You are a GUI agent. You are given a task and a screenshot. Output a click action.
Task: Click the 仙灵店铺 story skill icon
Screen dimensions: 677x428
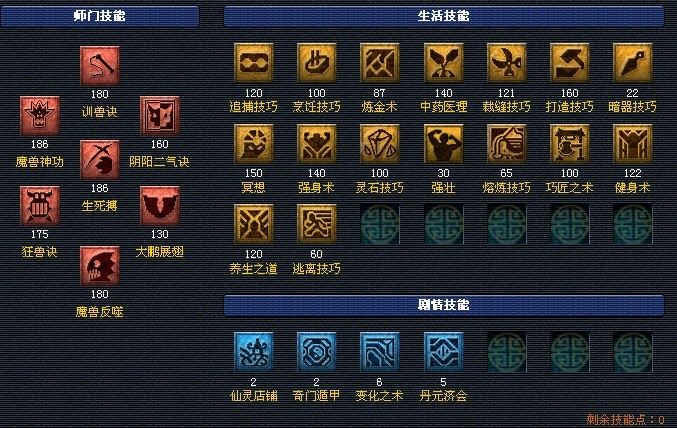254,352
